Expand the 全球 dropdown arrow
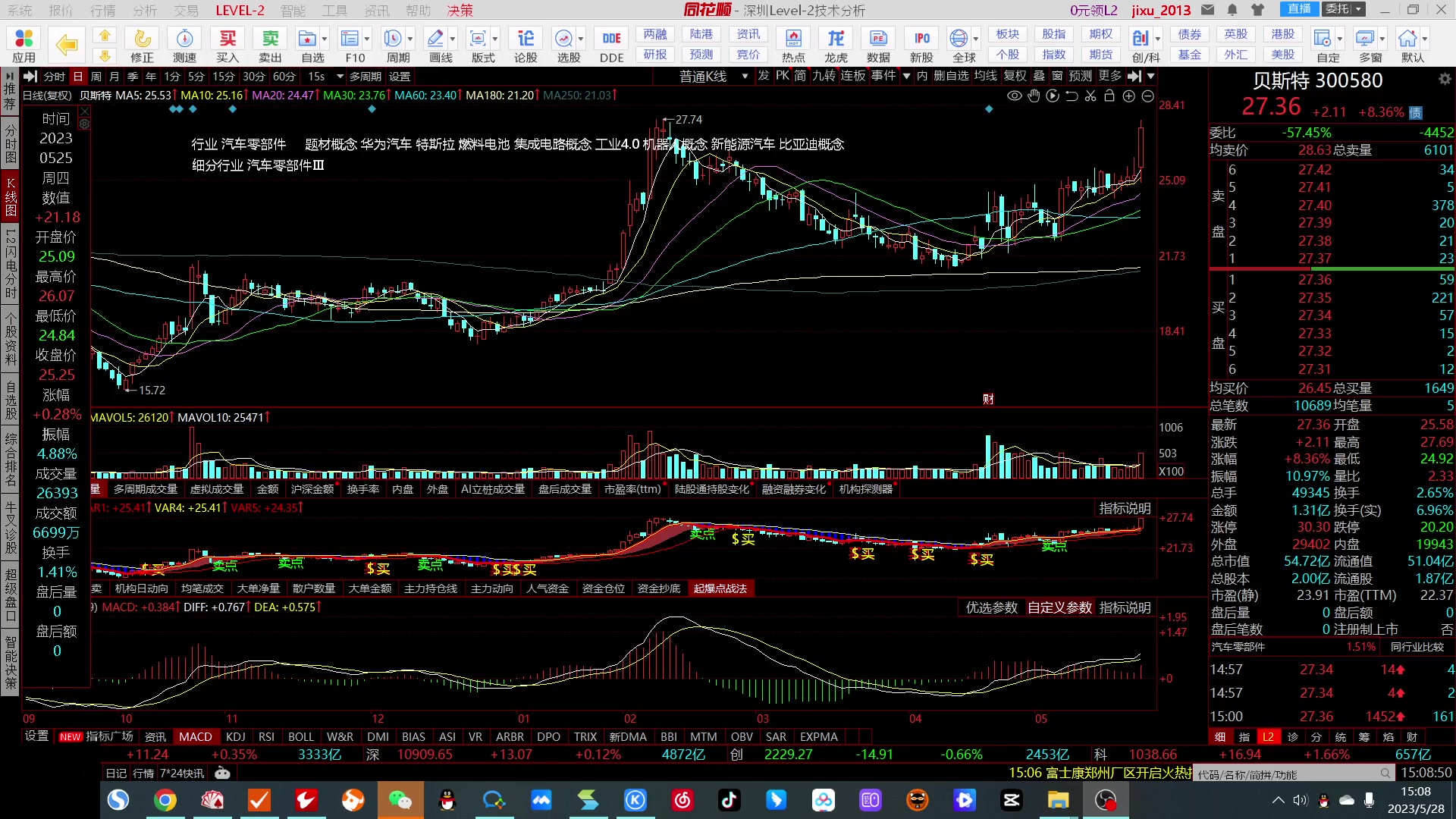Screen dimensions: 1456x819 coord(977,38)
